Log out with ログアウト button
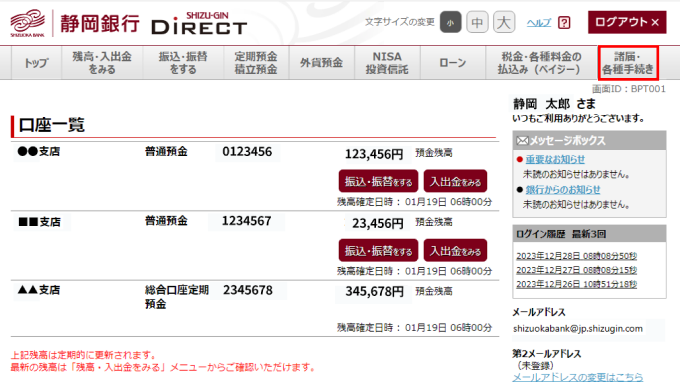680x382 pixels. pyautogui.click(x=627, y=22)
